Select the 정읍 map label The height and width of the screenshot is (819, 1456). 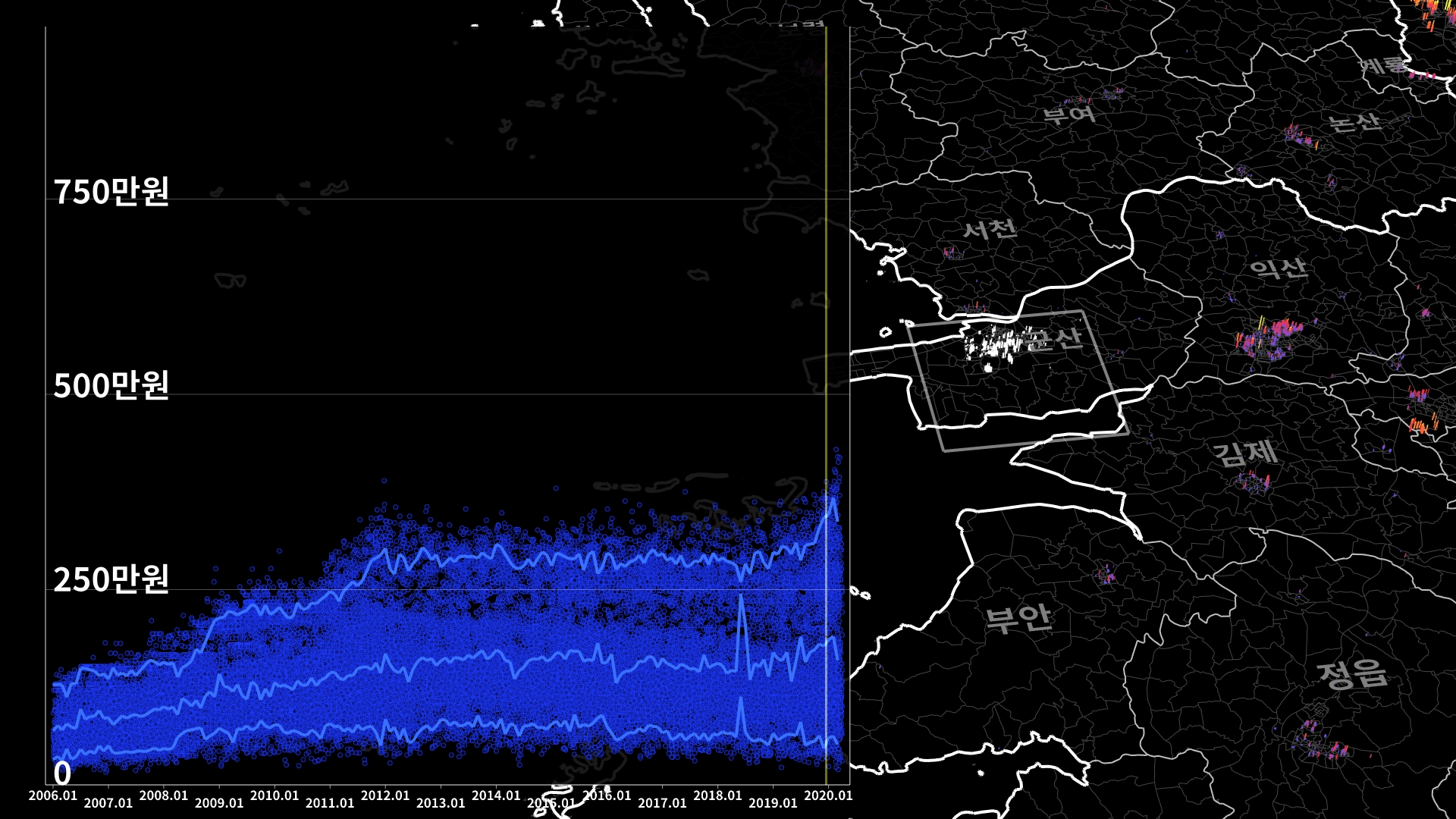(x=1352, y=674)
